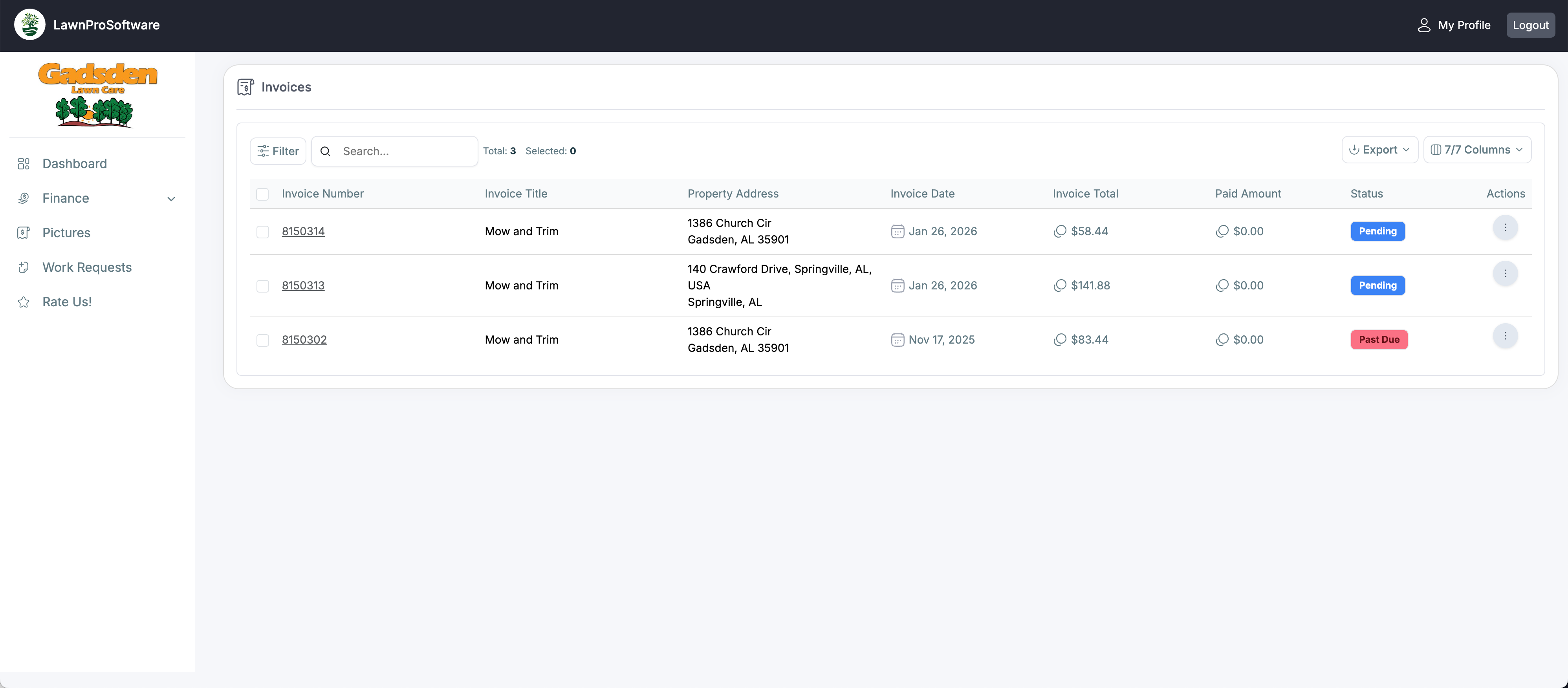Viewport: 1568px width, 688px height.
Task: Tick the checkbox on invoice 8150302
Action: pyautogui.click(x=262, y=340)
